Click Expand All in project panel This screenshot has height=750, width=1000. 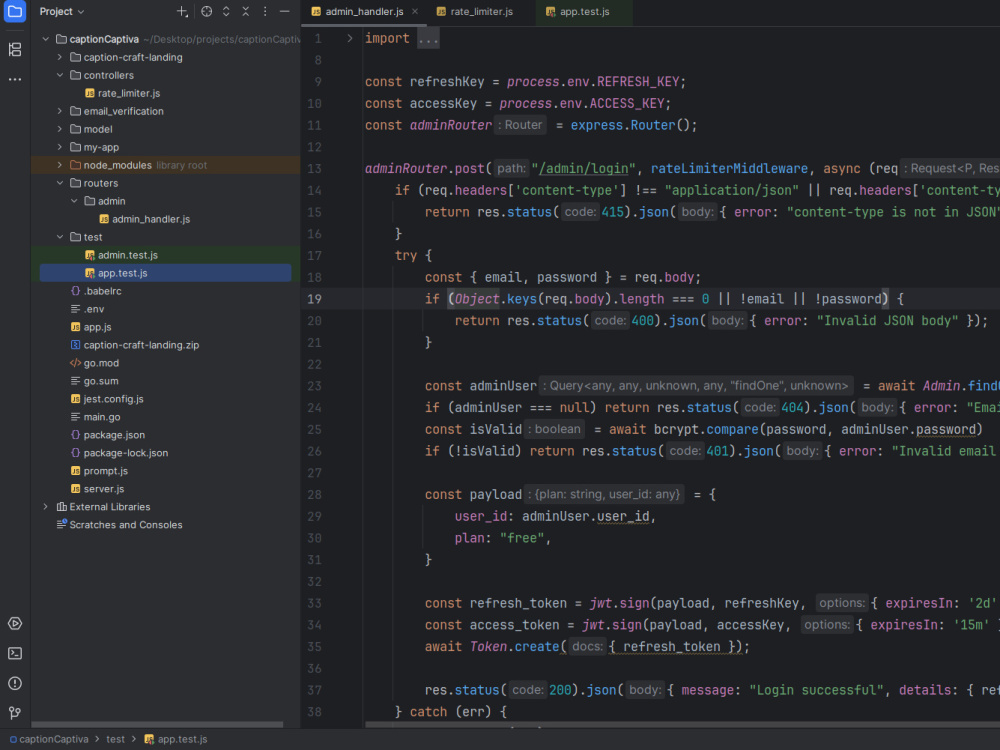tap(226, 11)
